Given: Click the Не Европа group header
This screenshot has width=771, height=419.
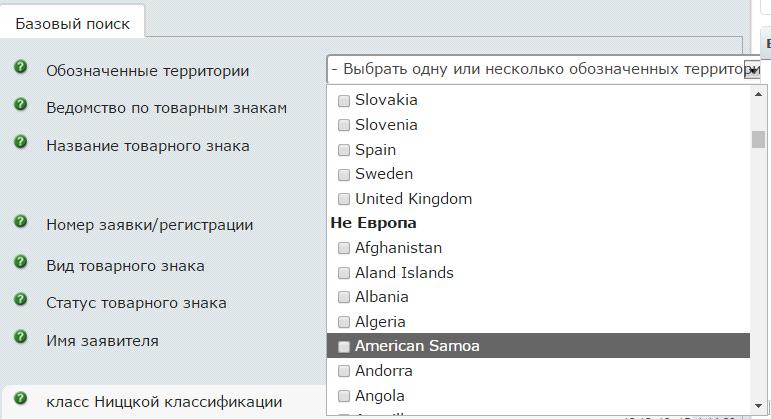Looking at the screenshot, I should click(373, 223).
